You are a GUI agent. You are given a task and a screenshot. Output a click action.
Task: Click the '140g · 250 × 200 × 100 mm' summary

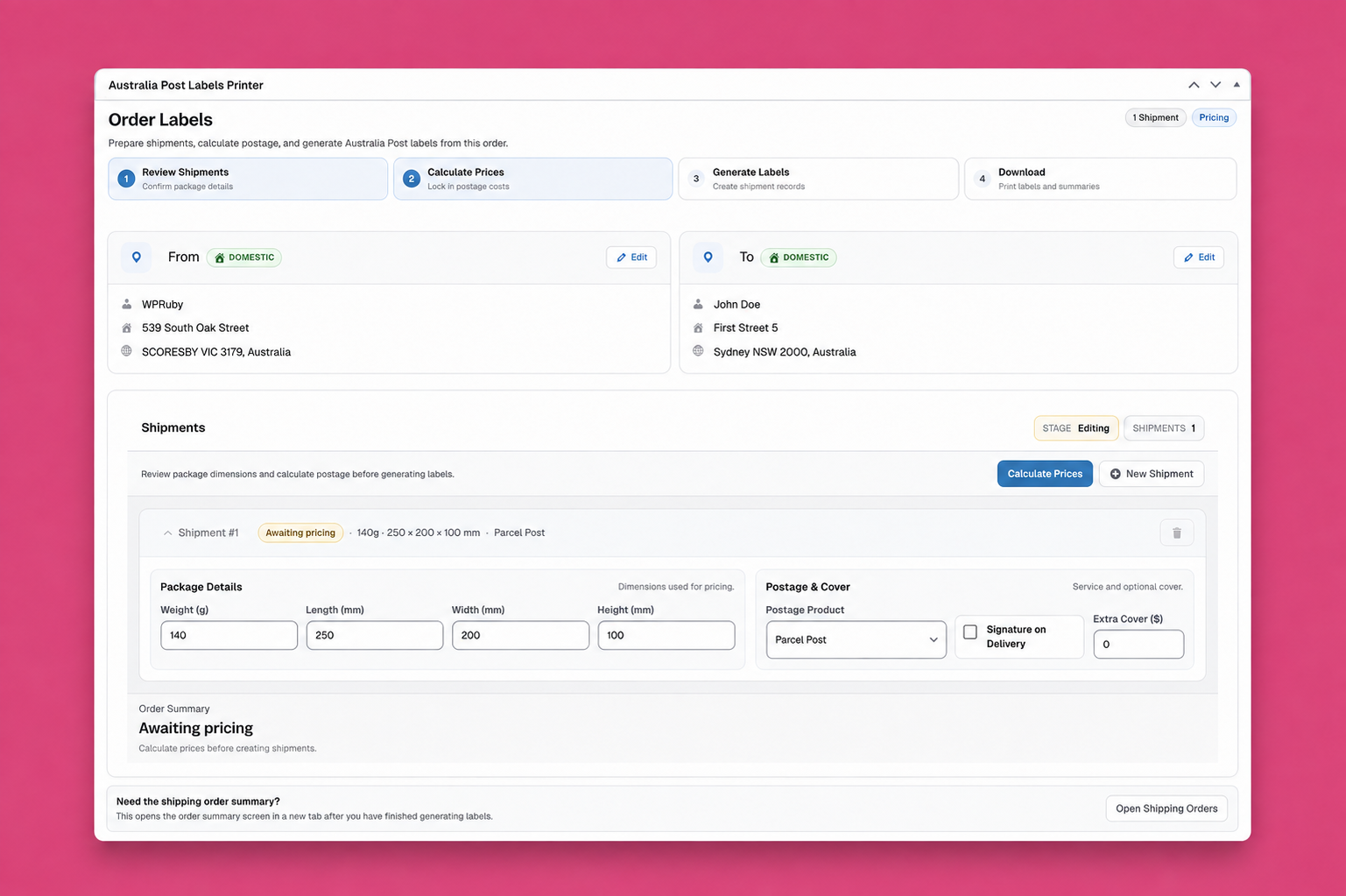(419, 533)
